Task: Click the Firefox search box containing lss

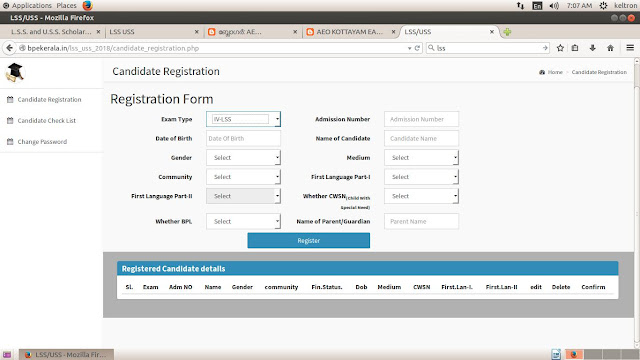Action: 488,48
